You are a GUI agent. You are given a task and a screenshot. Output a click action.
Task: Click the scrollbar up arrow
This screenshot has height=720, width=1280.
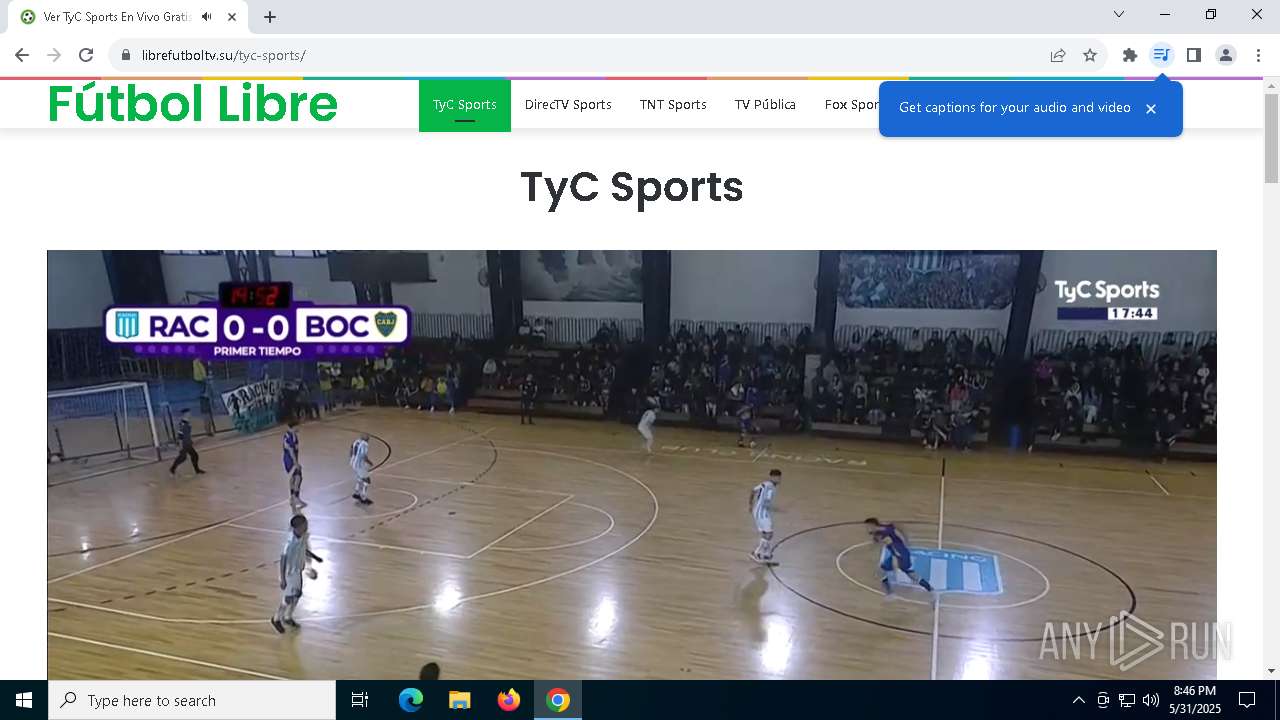(x=1272, y=85)
